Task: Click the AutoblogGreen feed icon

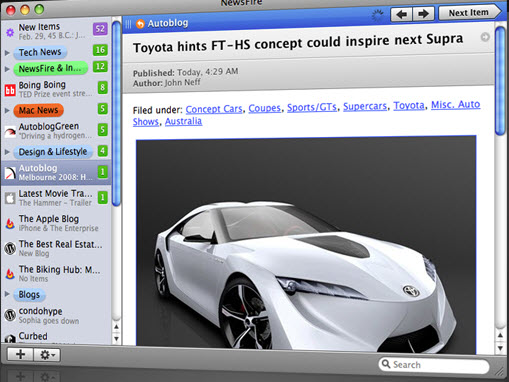Action: [10, 132]
